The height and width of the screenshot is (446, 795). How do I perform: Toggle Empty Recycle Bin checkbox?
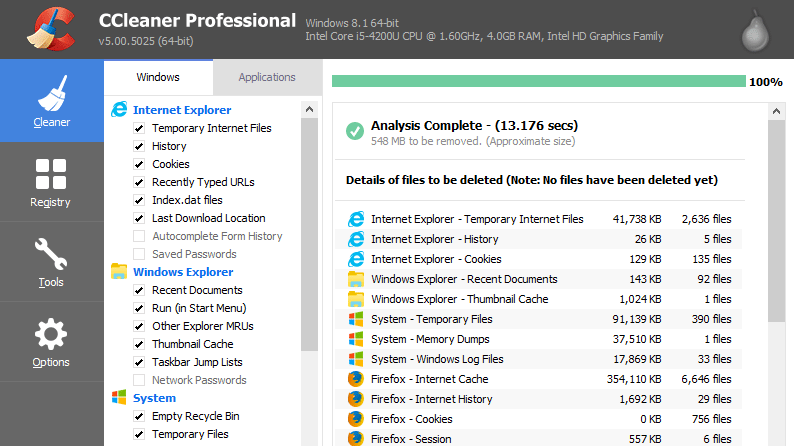139,416
